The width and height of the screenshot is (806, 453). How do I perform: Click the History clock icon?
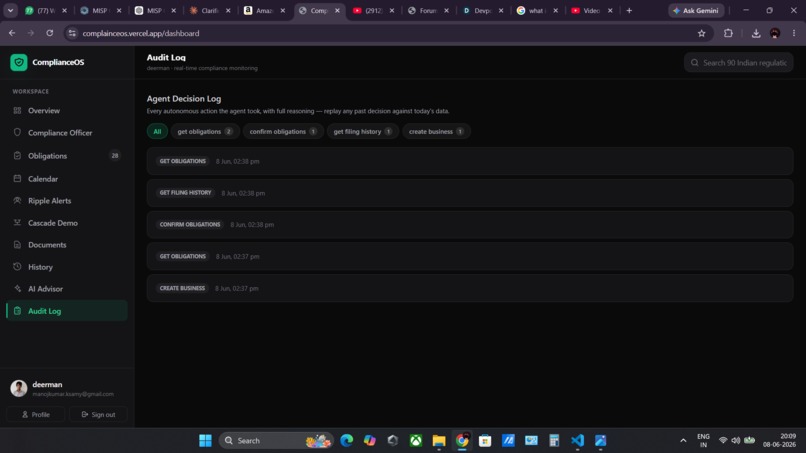coord(17,266)
